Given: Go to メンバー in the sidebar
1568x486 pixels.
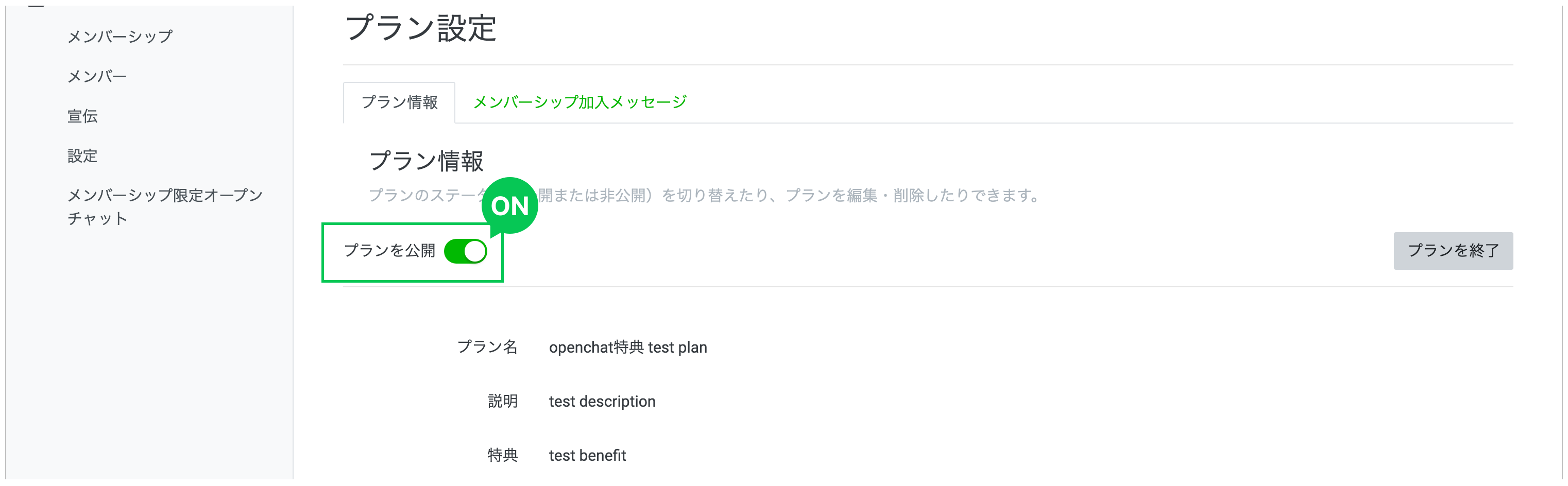Looking at the screenshot, I should click(x=97, y=77).
